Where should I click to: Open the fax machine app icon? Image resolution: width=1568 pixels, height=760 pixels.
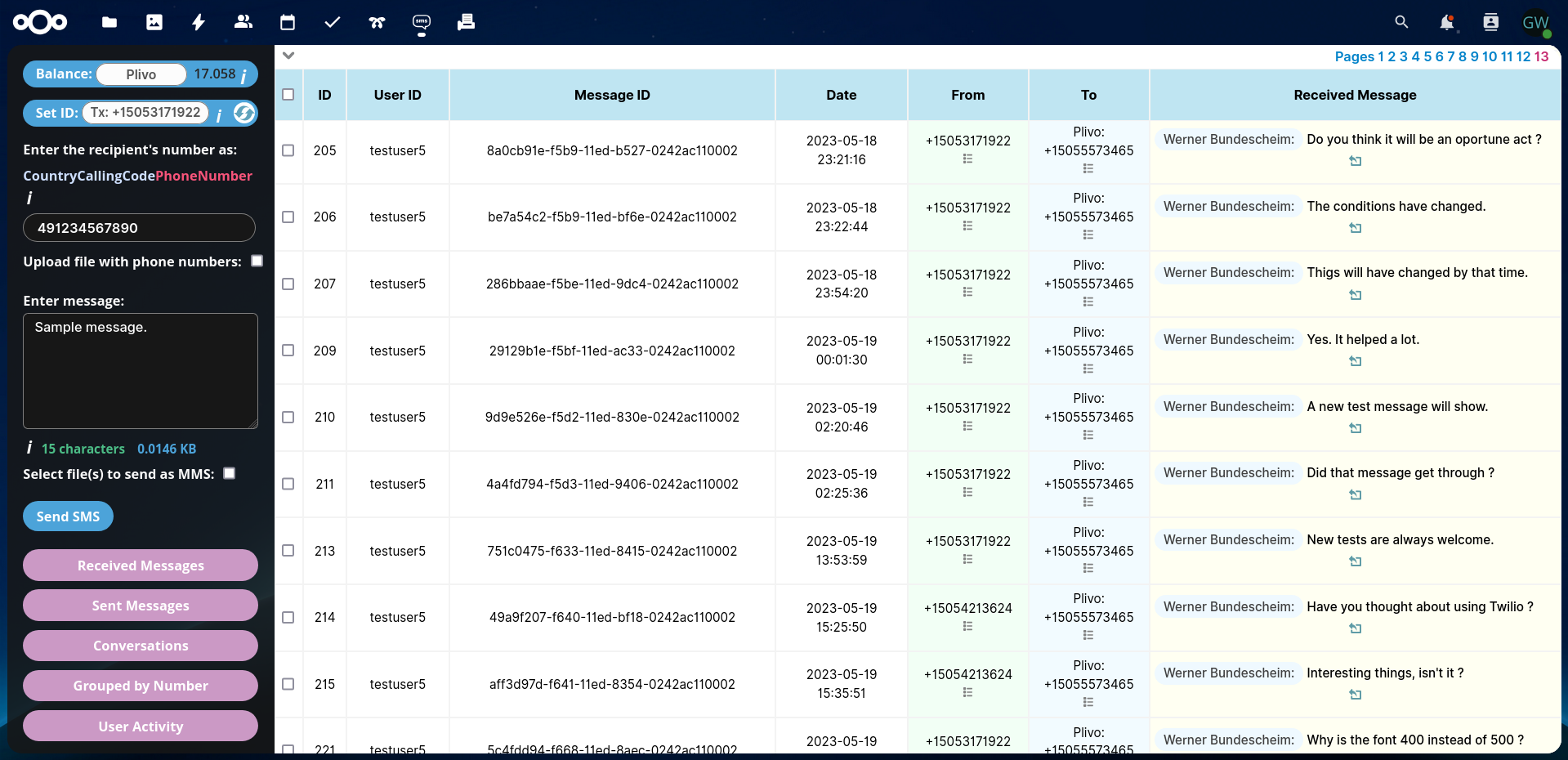coord(466,22)
